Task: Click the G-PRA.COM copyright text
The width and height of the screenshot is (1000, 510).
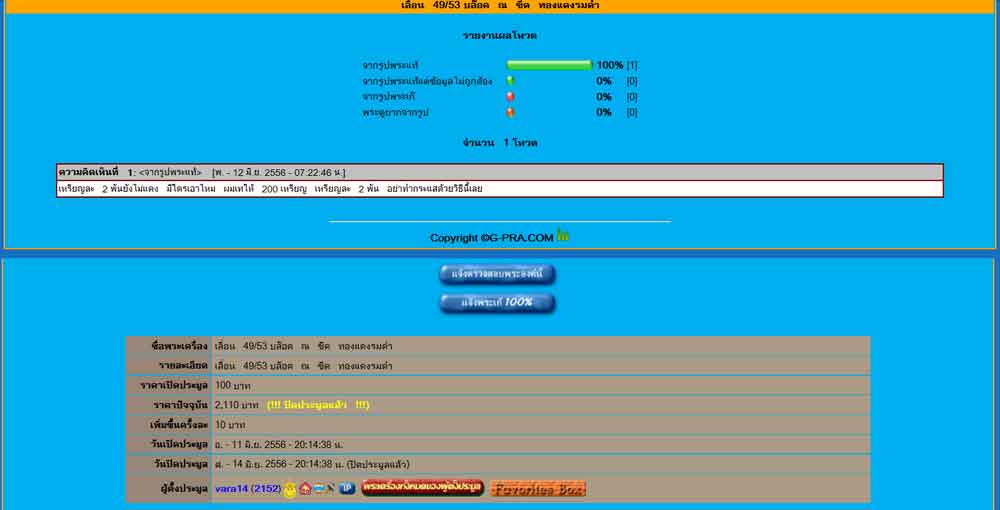Action: (491, 238)
